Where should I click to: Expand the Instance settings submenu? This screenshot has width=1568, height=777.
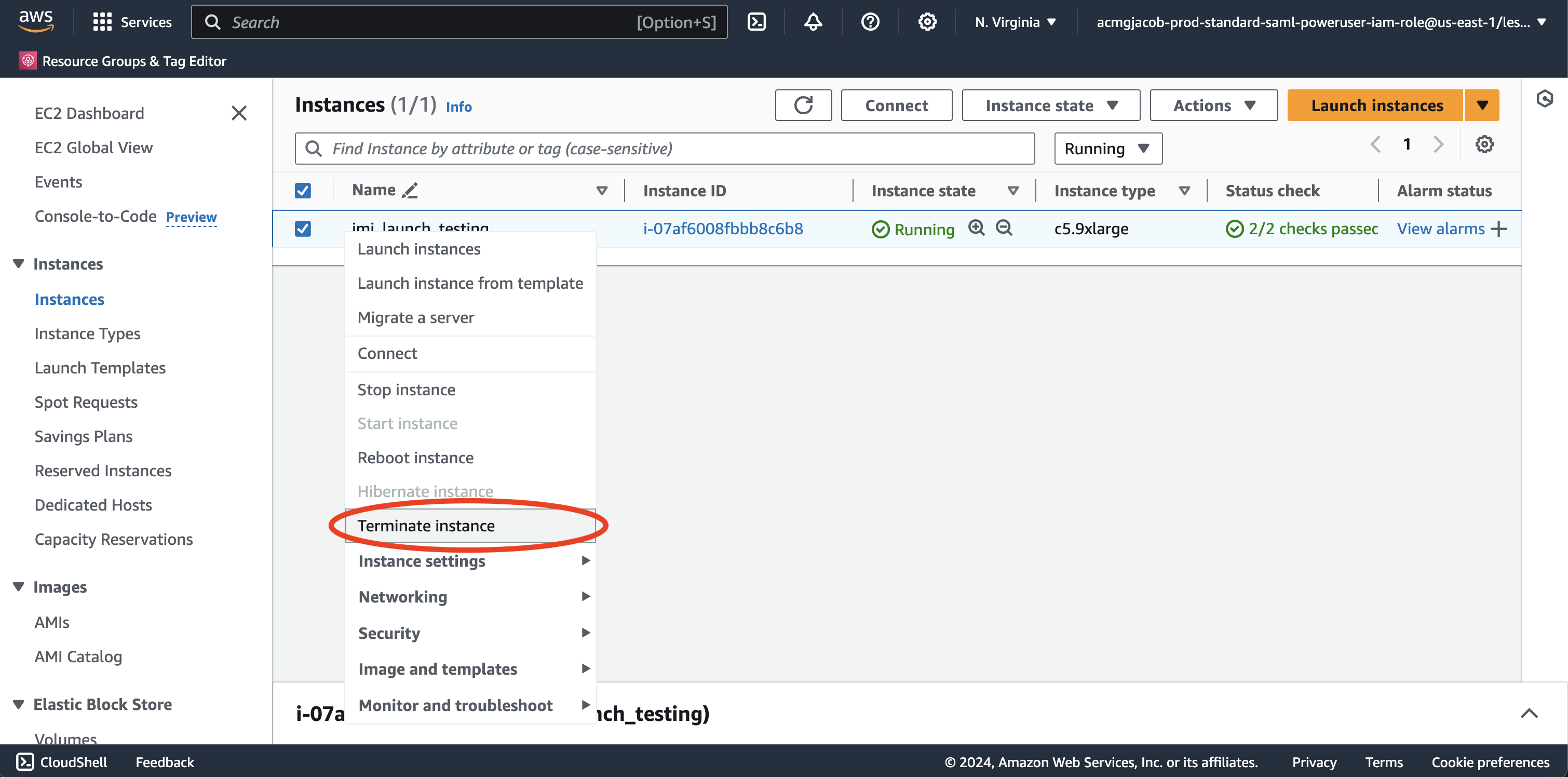point(470,561)
